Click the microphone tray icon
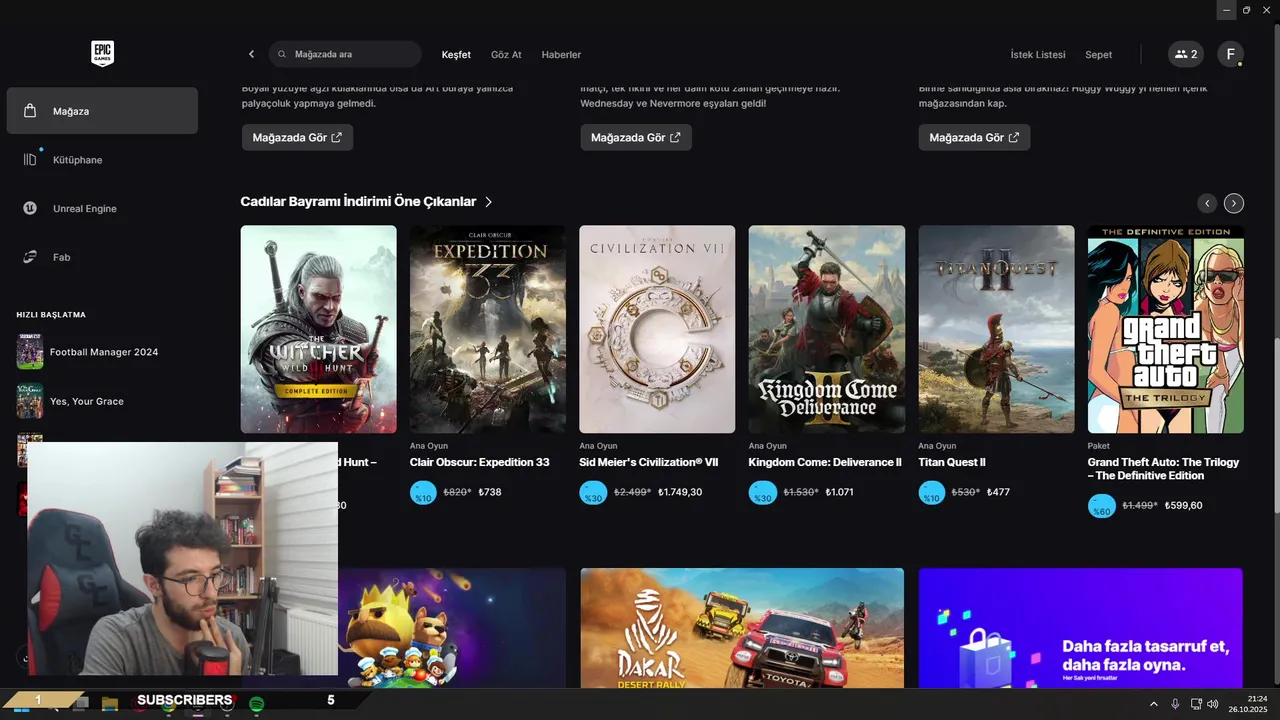This screenshot has height=720, width=1280. point(1175,704)
